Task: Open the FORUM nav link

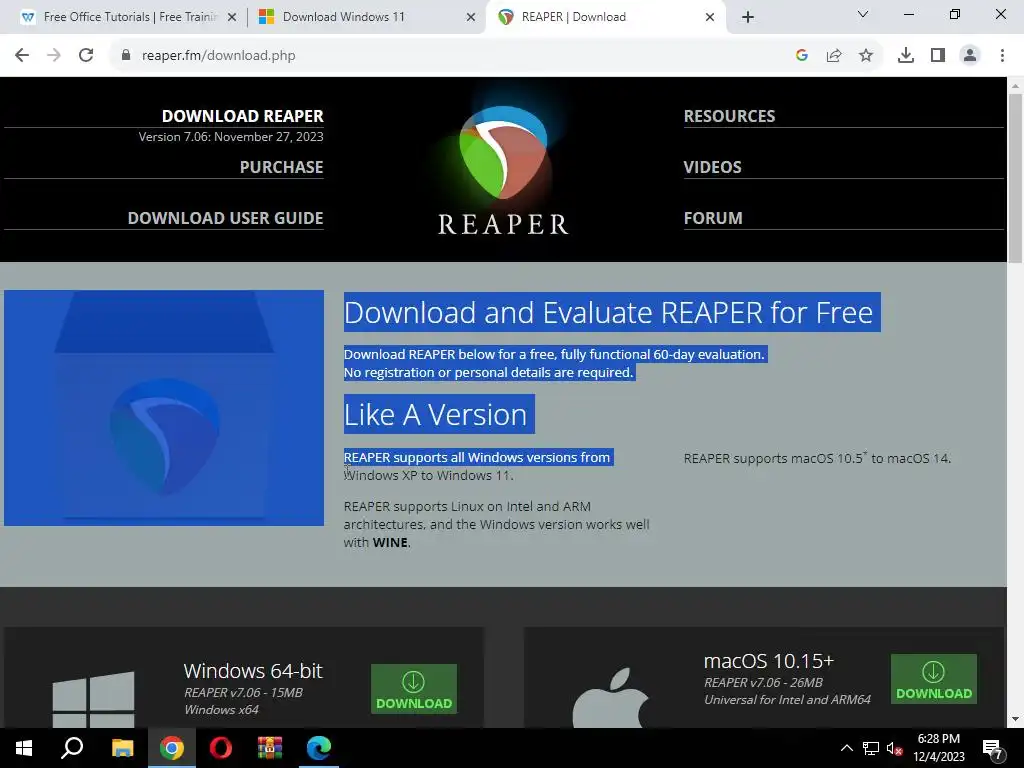Action: point(713,218)
